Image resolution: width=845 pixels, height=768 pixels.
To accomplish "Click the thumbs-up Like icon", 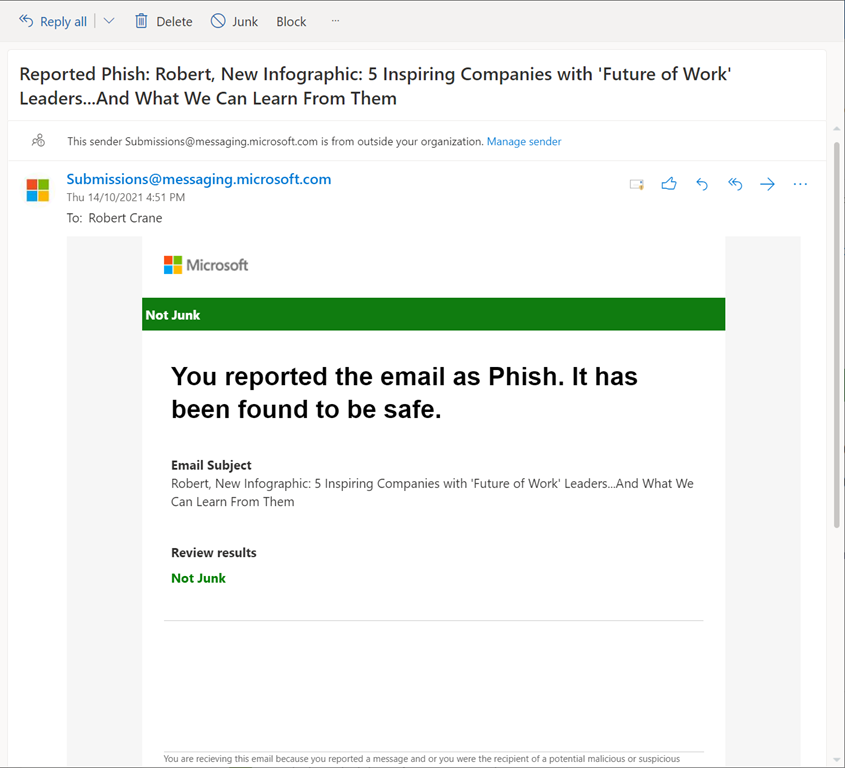I will click(x=669, y=184).
